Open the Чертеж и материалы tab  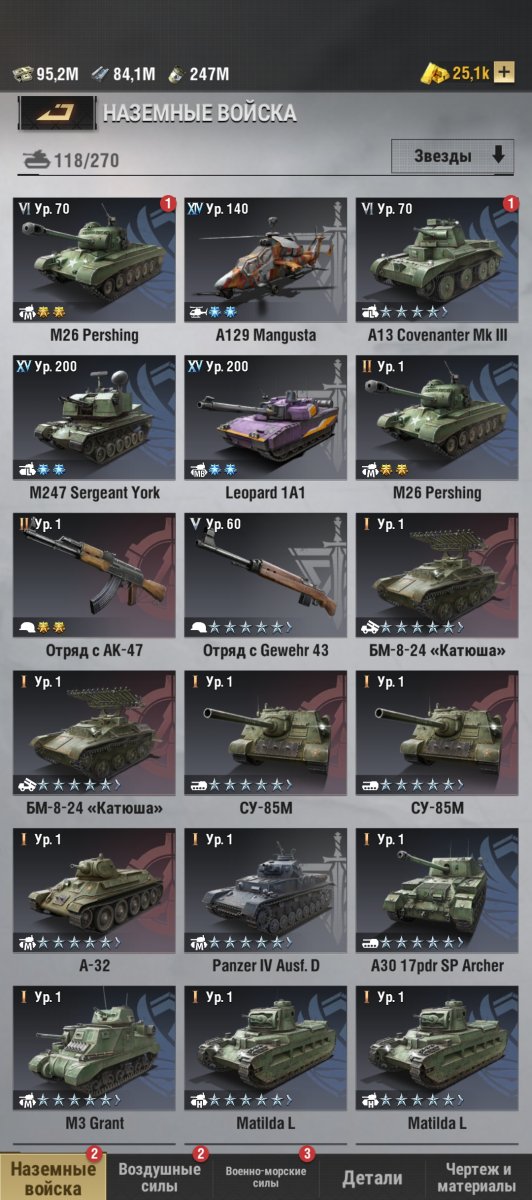pos(477,1177)
